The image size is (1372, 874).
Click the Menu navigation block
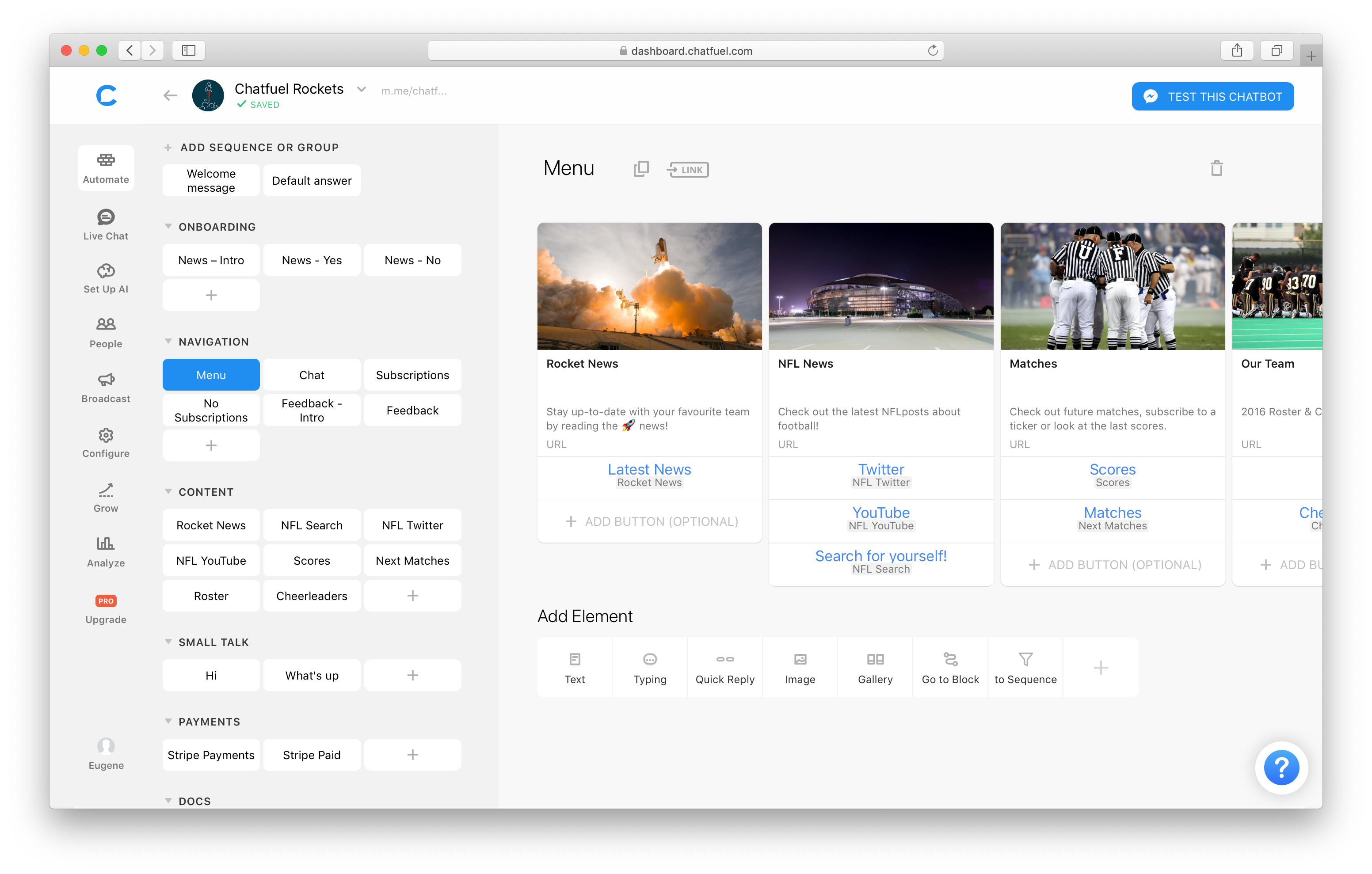point(211,374)
